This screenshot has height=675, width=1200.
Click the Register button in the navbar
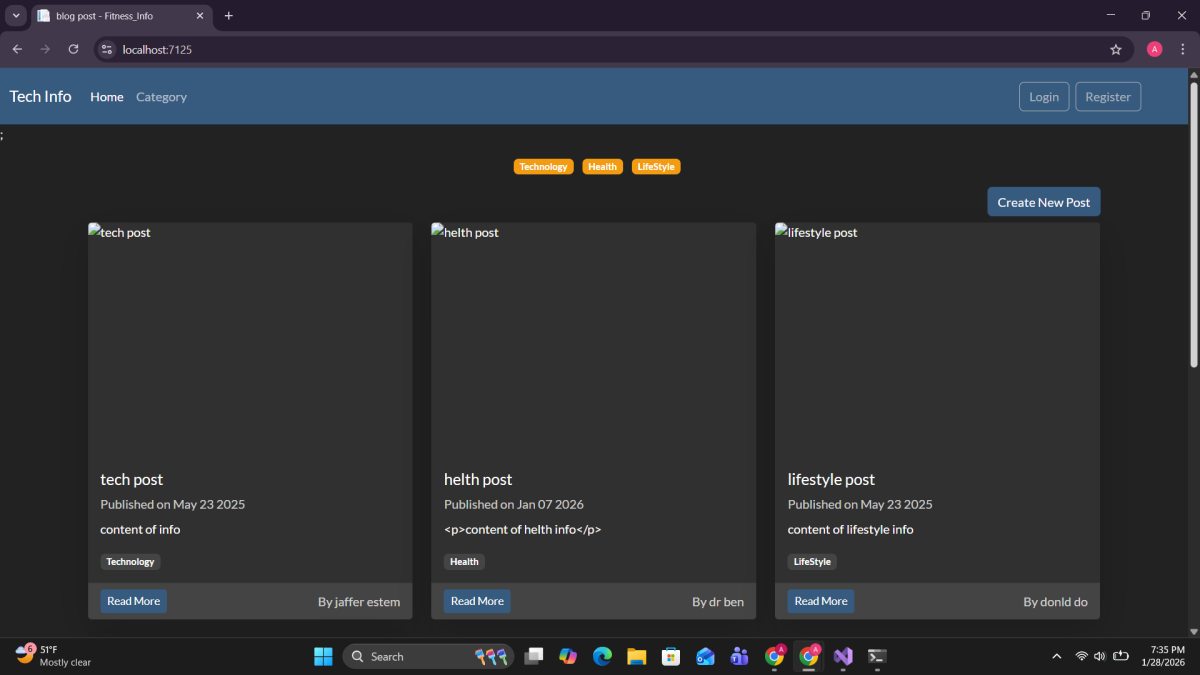pos(1107,97)
